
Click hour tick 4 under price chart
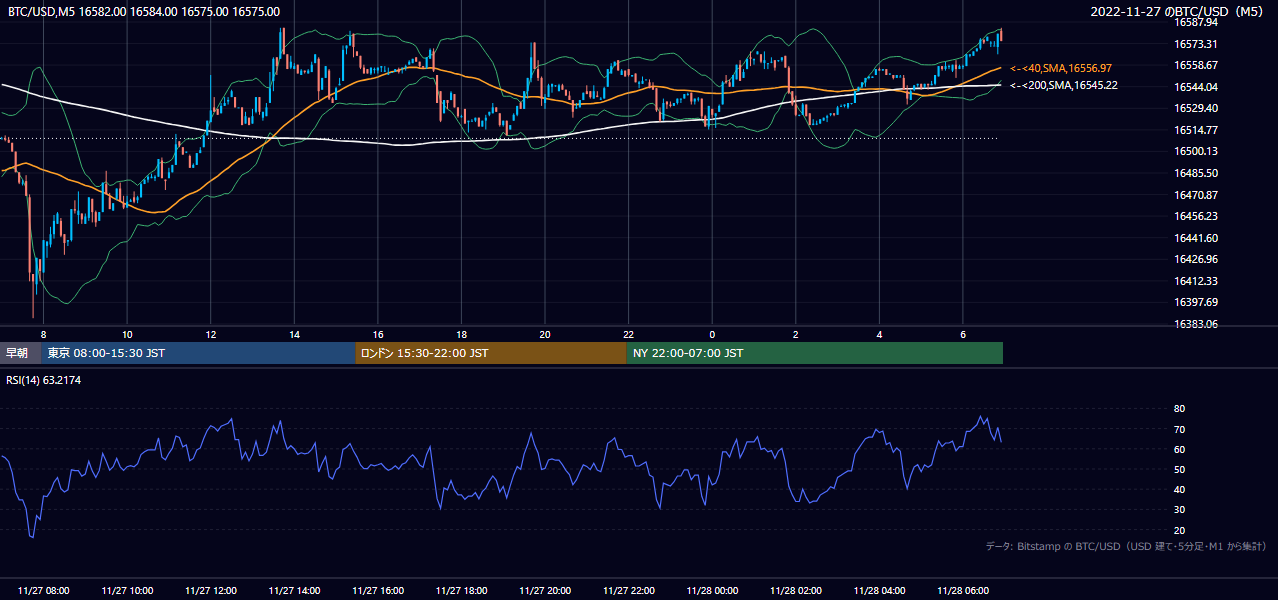(879, 334)
